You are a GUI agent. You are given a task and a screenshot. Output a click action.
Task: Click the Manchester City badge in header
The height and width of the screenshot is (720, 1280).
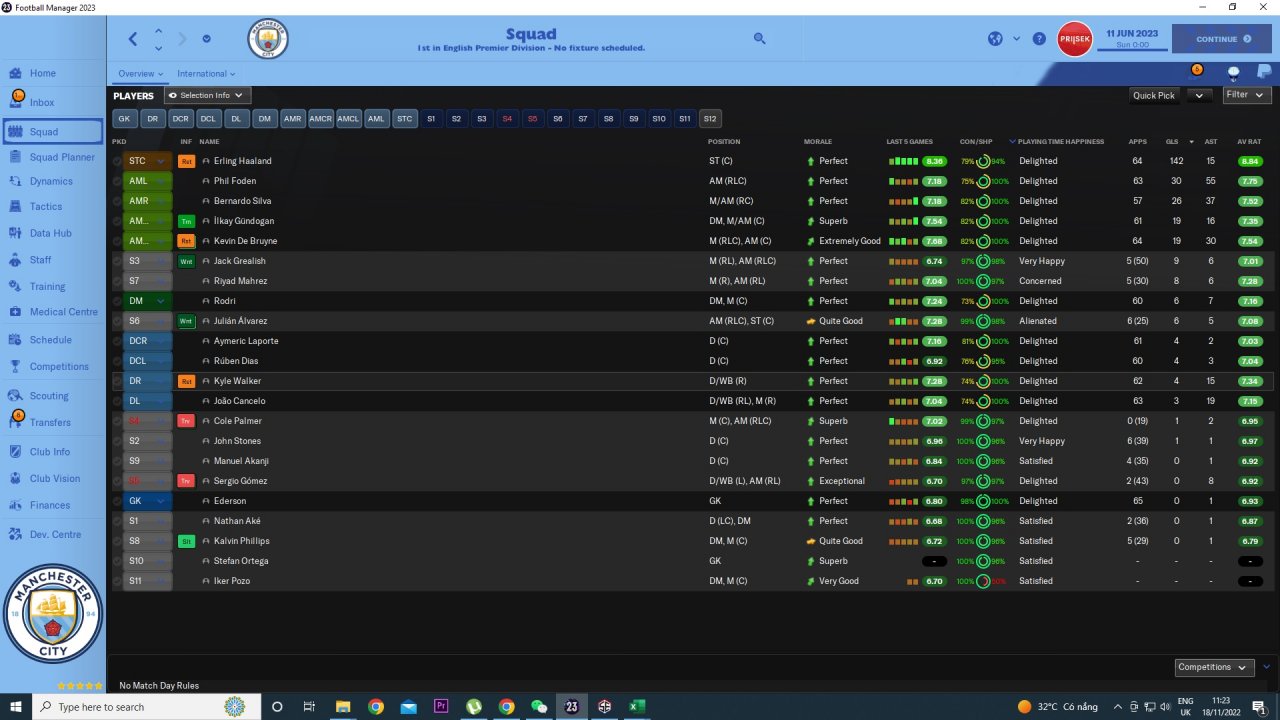coord(267,39)
